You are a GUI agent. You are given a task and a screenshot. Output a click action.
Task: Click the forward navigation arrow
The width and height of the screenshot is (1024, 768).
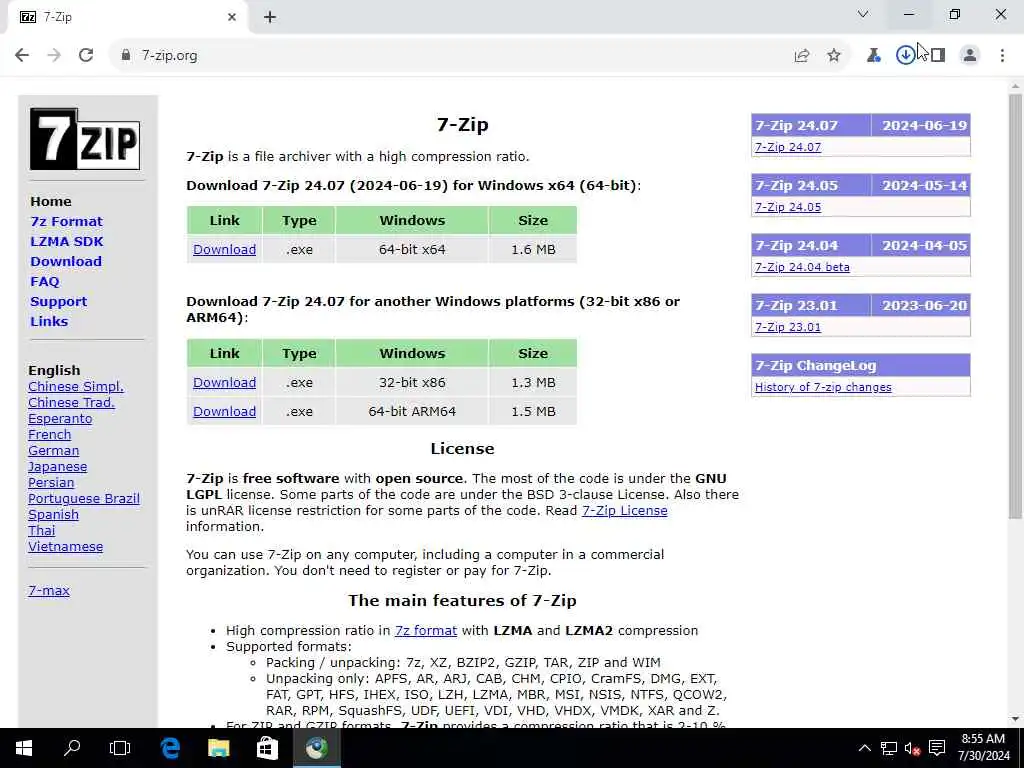tap(54, 56)
